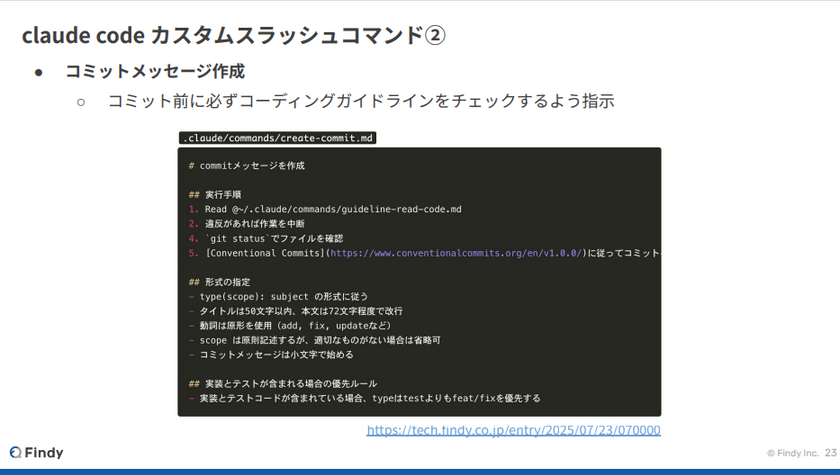This screenshot has height=475, width=840.
Task: Click the circled number ② in the title
Action: tap(434, 35)
